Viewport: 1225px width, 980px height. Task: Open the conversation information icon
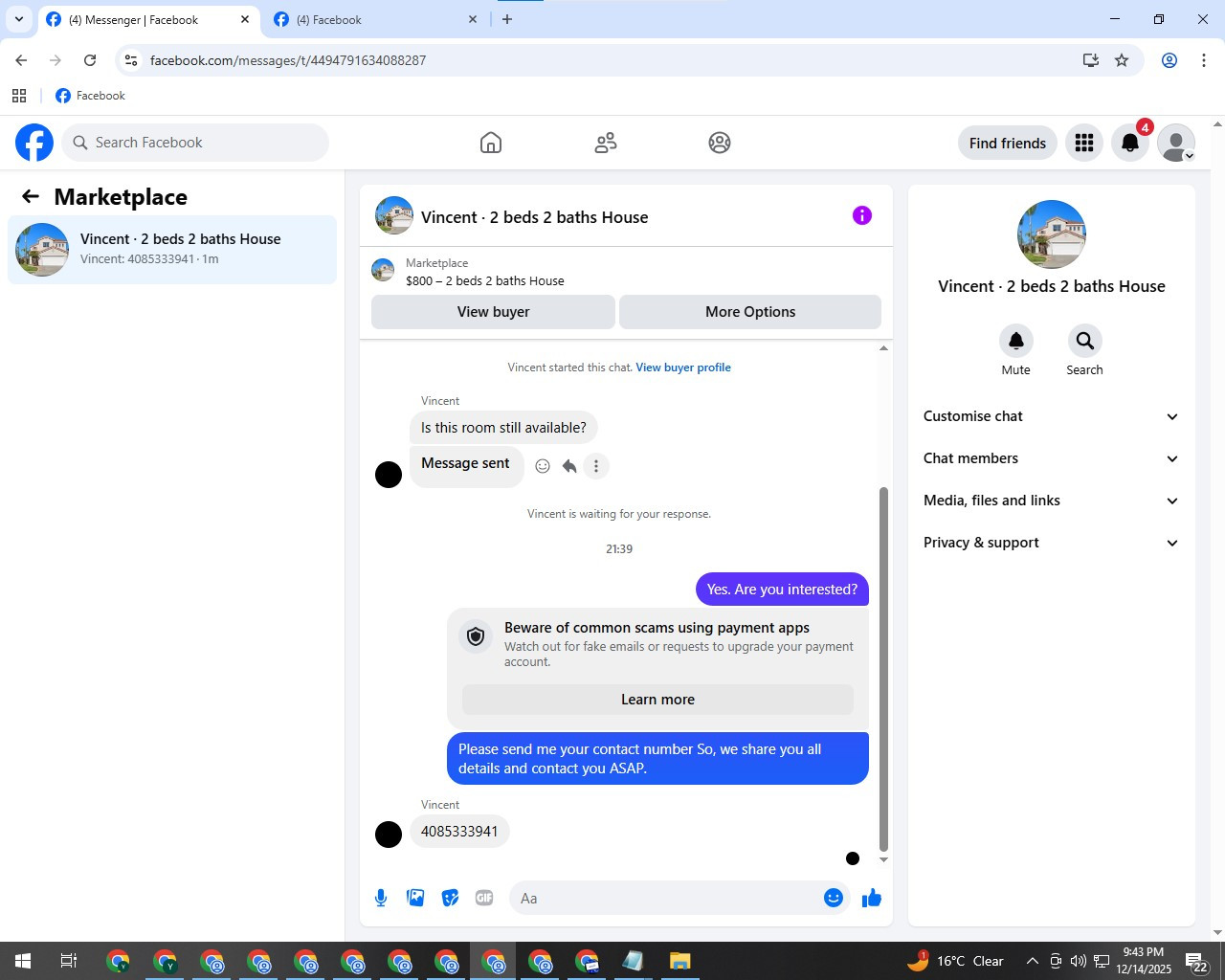pyautogui.click(x=862, y=215)
